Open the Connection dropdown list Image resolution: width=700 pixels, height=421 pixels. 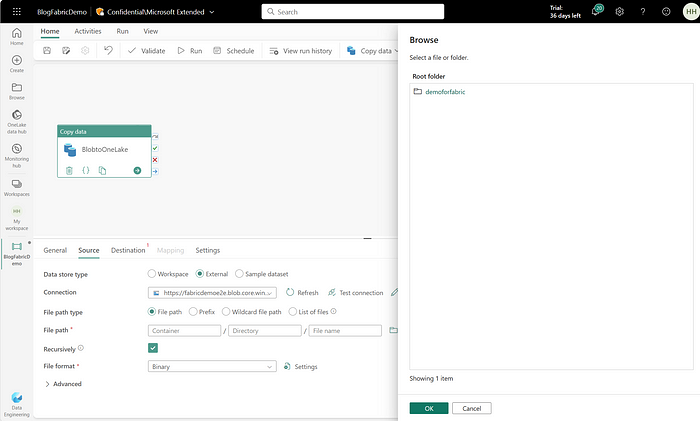point(212,293)
